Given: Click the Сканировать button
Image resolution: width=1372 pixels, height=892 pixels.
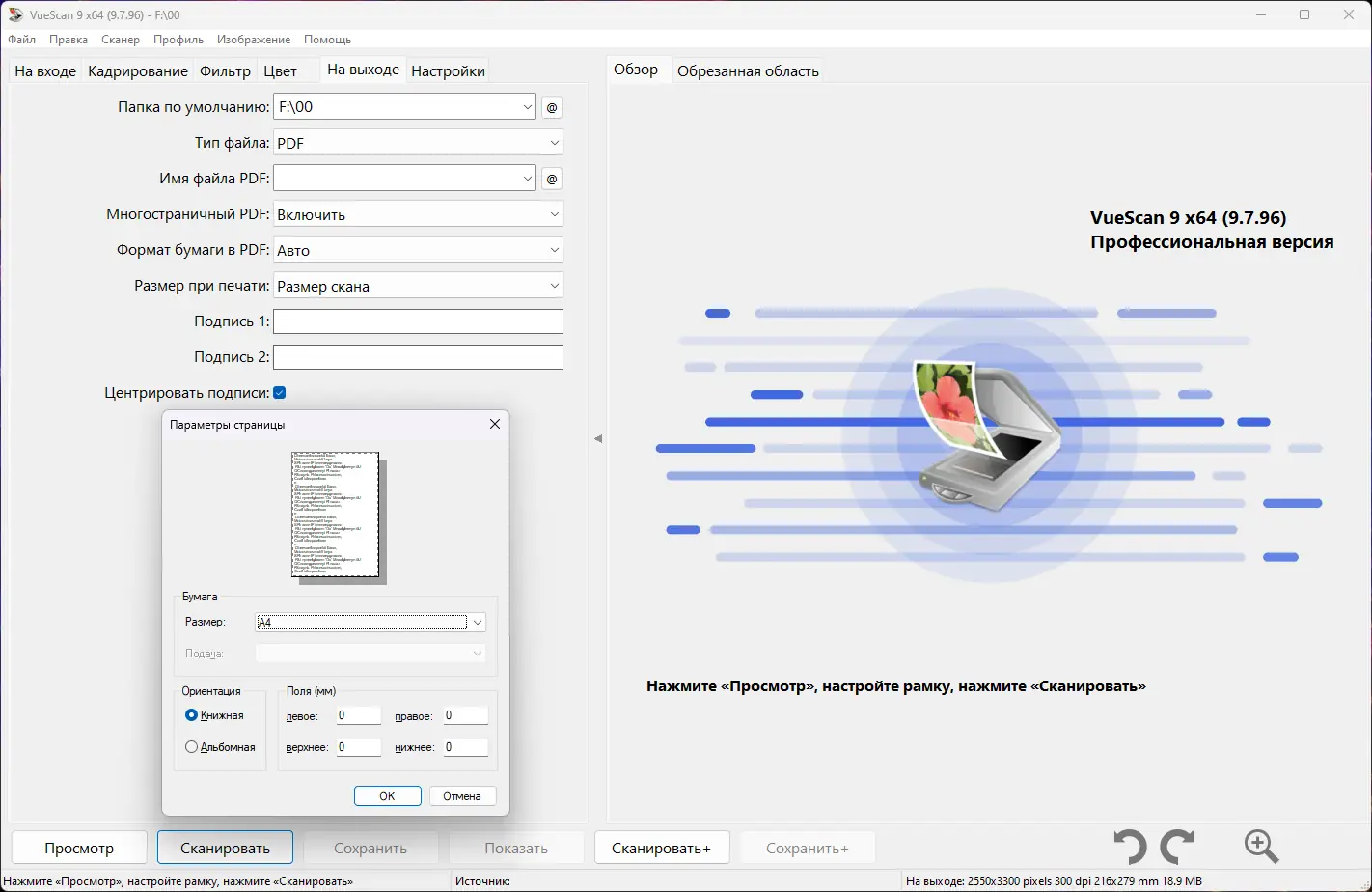Looking at the screenshot, I should [x=225, y=848].
